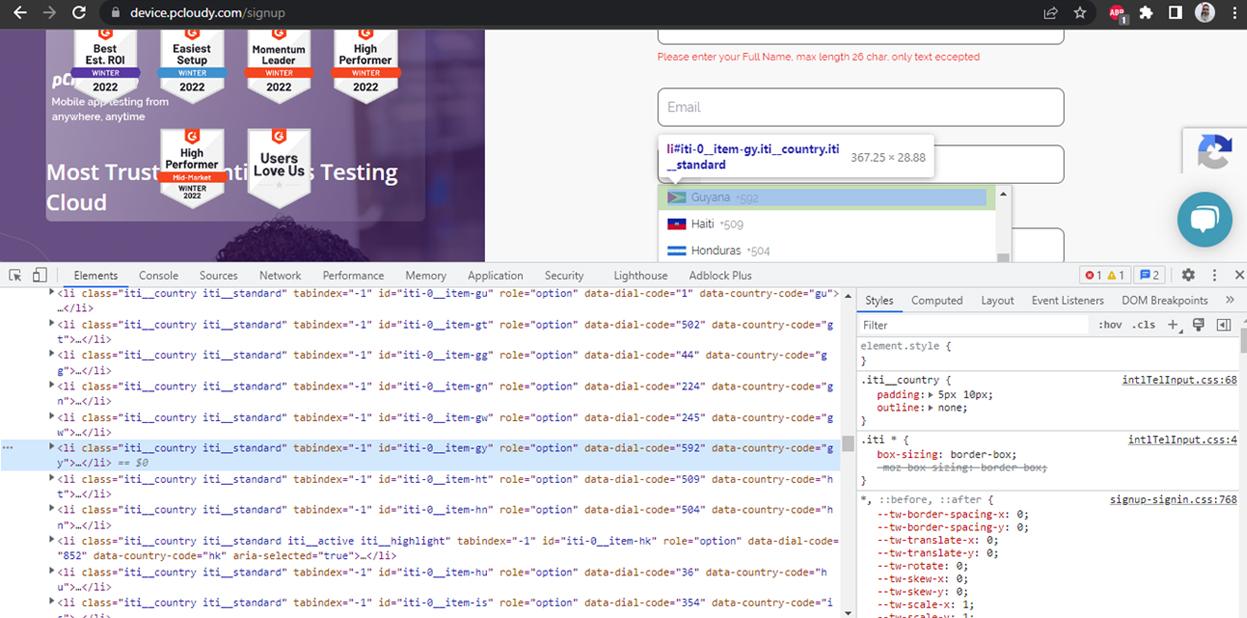Open the issues counter showing 2
1247x618 pixels.
pyautogui.click(x=1149, y=275)
